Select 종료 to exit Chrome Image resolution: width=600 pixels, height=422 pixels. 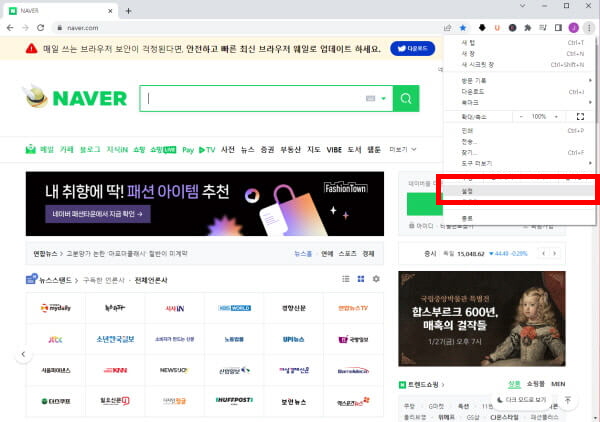pyautogui.click(x=519, y=218)
